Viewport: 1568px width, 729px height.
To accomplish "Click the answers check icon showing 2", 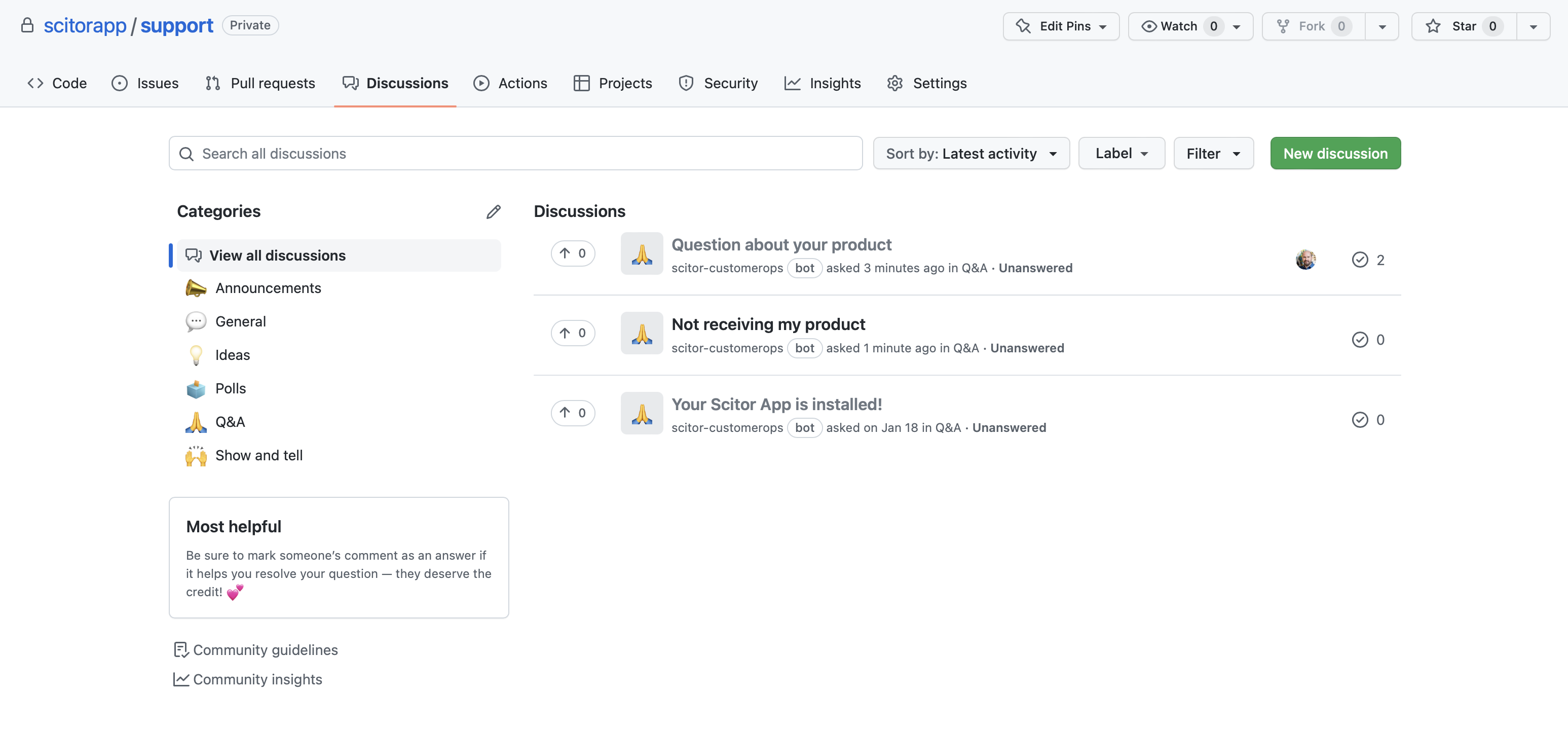I will click(x=1360, y=260).
